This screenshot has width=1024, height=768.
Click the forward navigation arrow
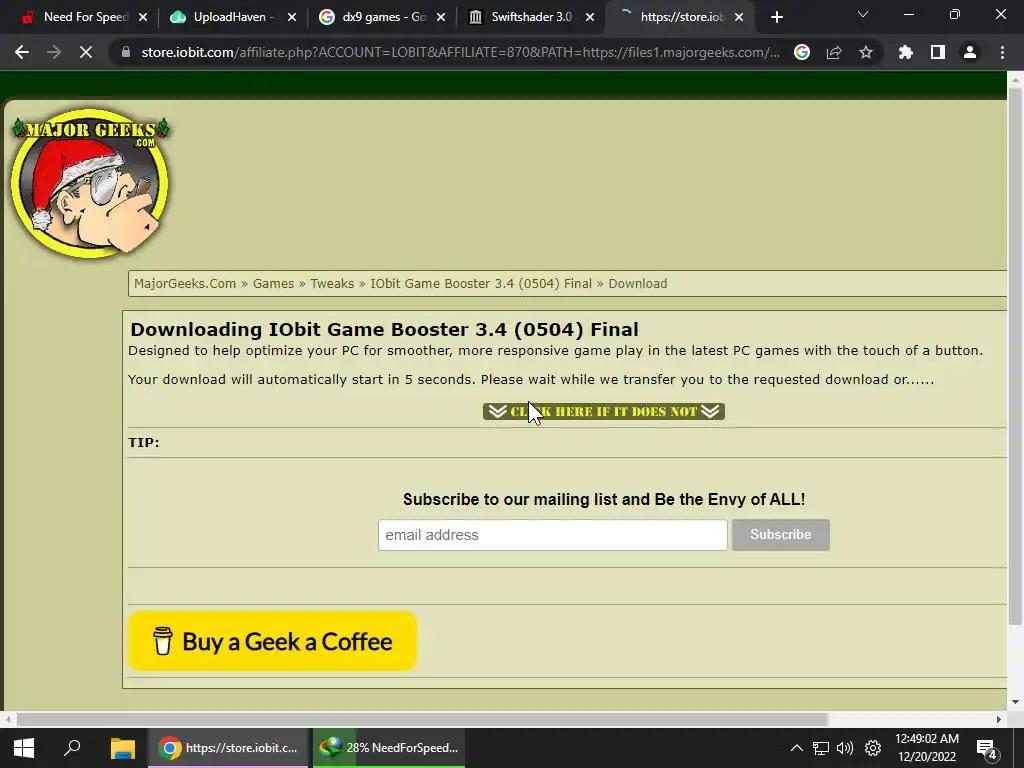[x=54, y=52]
